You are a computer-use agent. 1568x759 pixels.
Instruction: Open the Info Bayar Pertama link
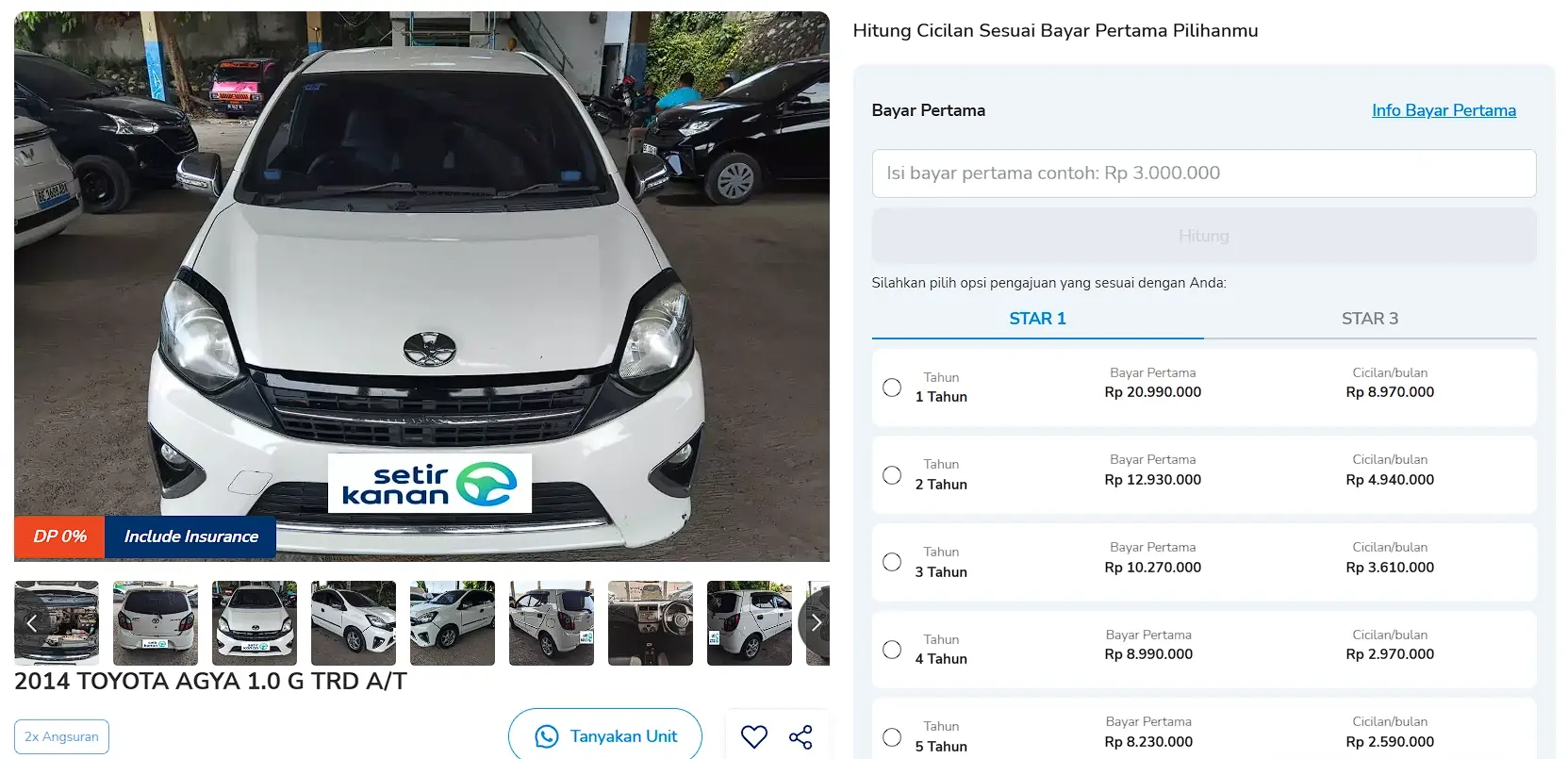click(1444, 110)
